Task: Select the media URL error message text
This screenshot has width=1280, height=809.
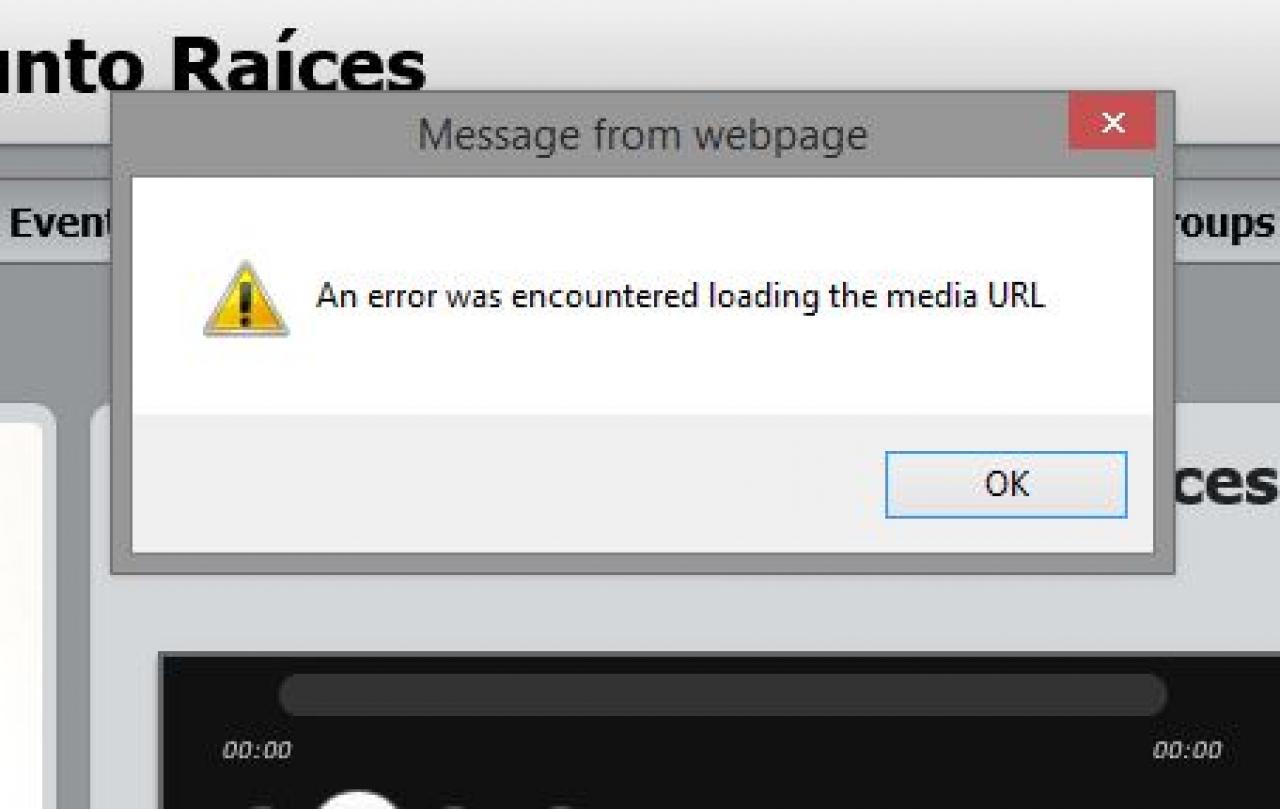Action: pyautogui.click(x=680, y=296)
